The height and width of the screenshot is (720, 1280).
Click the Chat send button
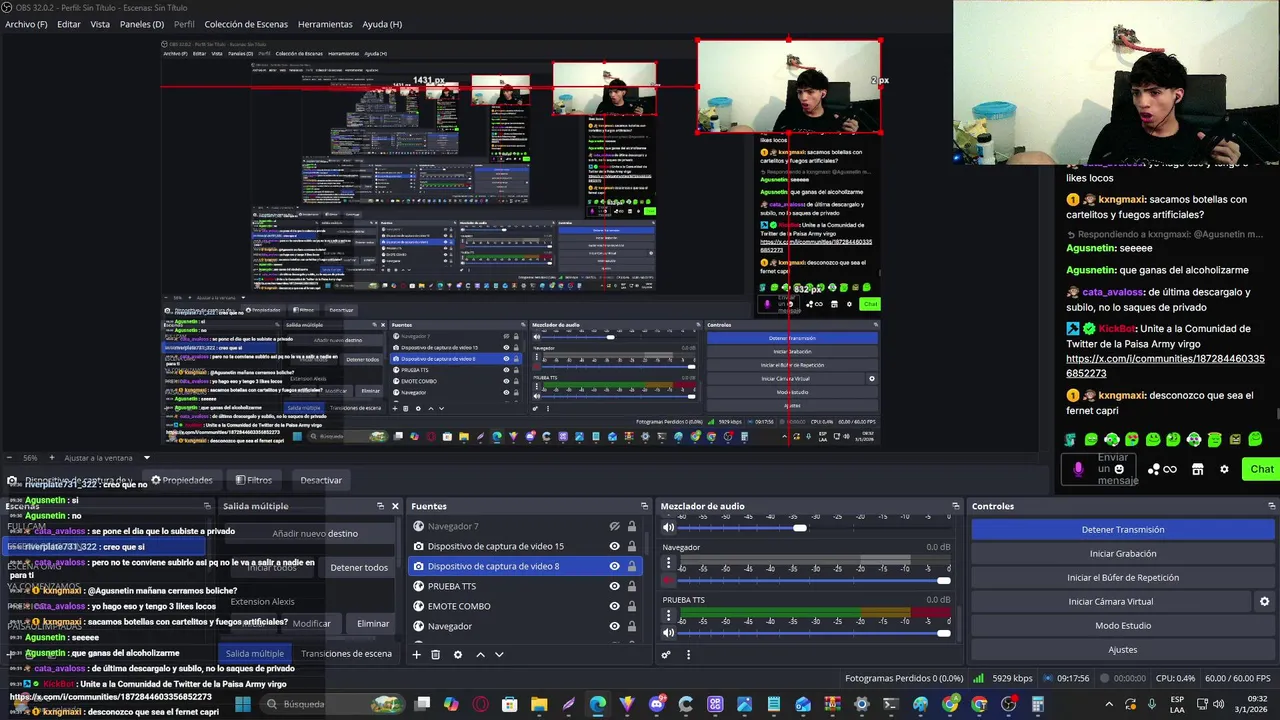[1261, 469]
